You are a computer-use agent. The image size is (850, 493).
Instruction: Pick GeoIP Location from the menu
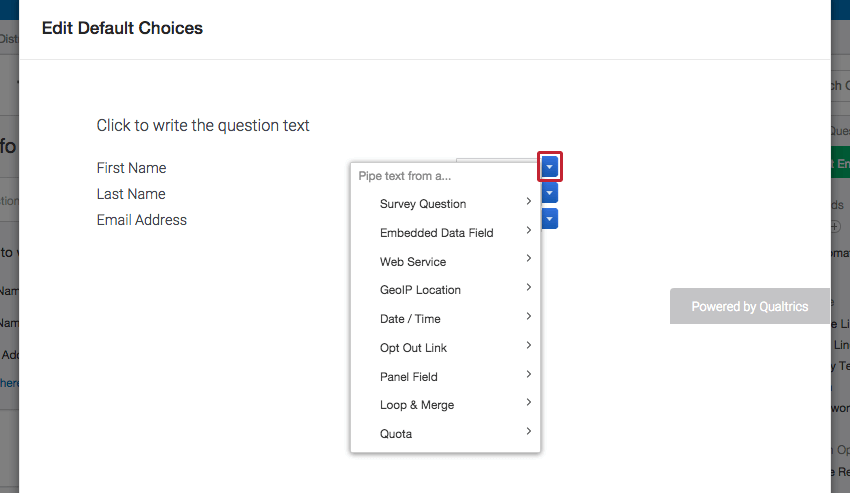coord(420,290)
